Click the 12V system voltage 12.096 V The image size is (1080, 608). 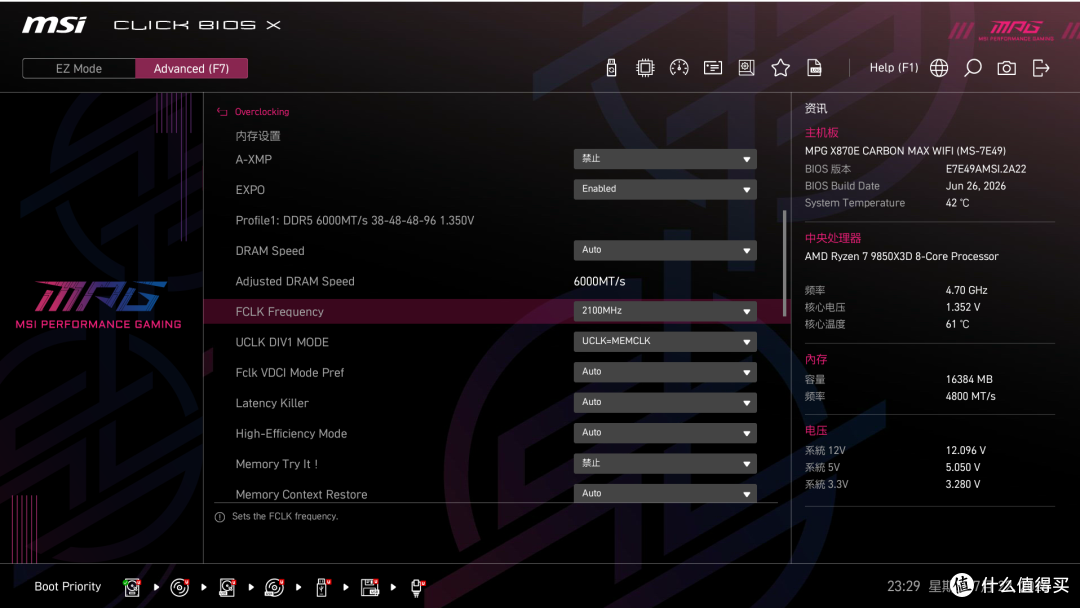point(966,450)
